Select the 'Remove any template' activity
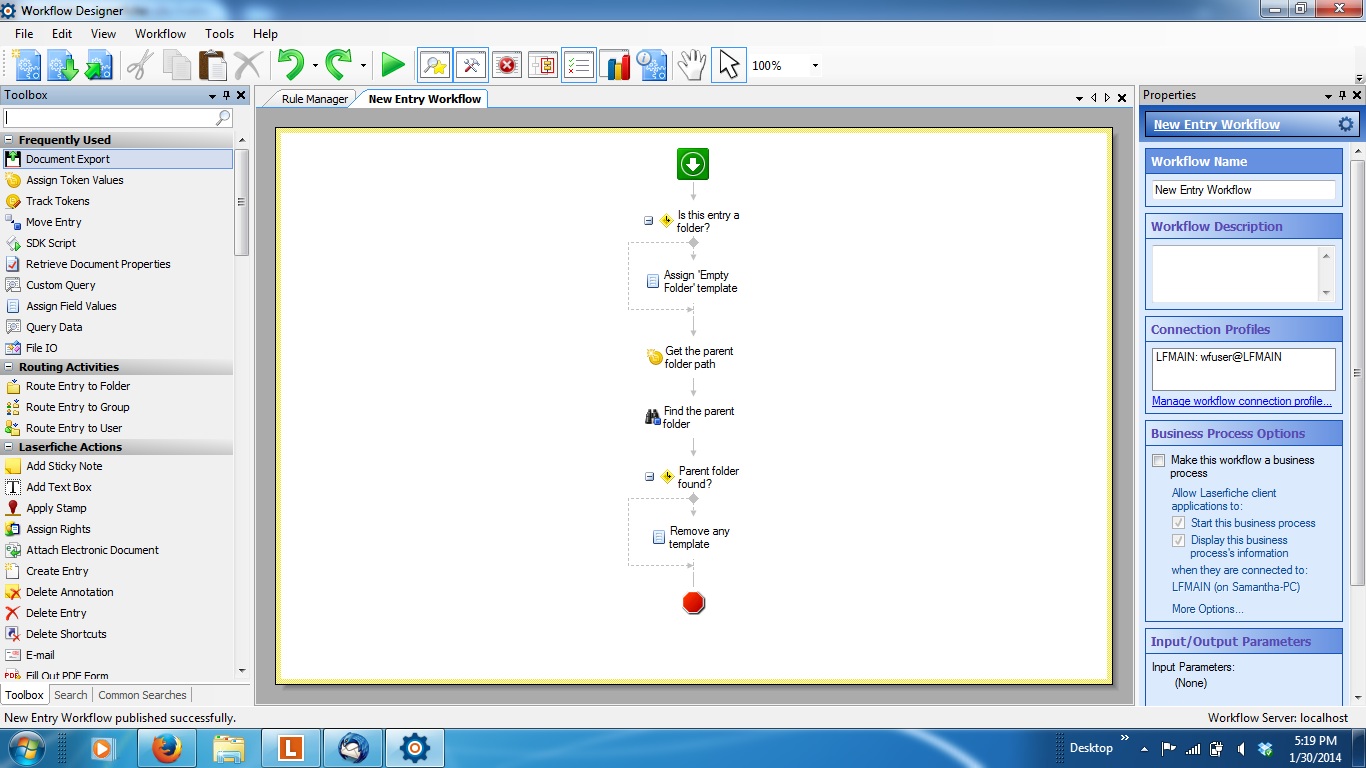 click(x=691, y=537)
